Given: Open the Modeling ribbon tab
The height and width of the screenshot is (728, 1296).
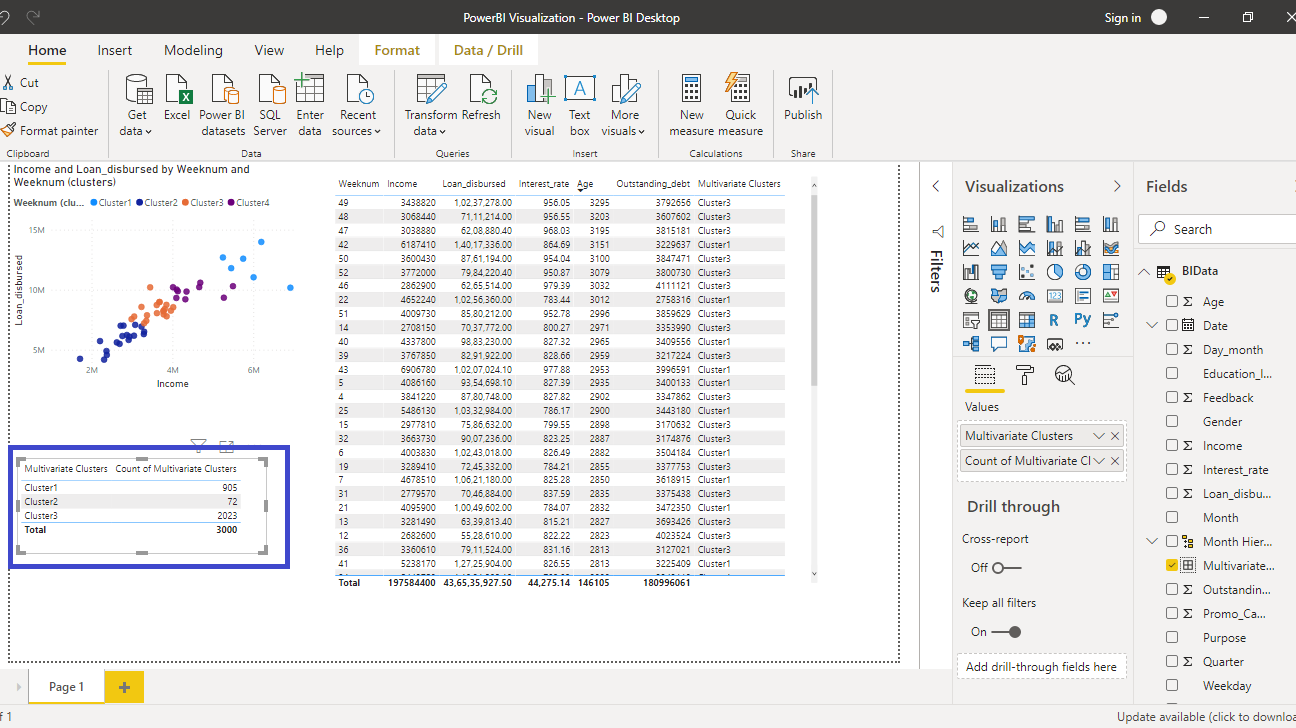Looking at the screenshot, I should (193, 50).
